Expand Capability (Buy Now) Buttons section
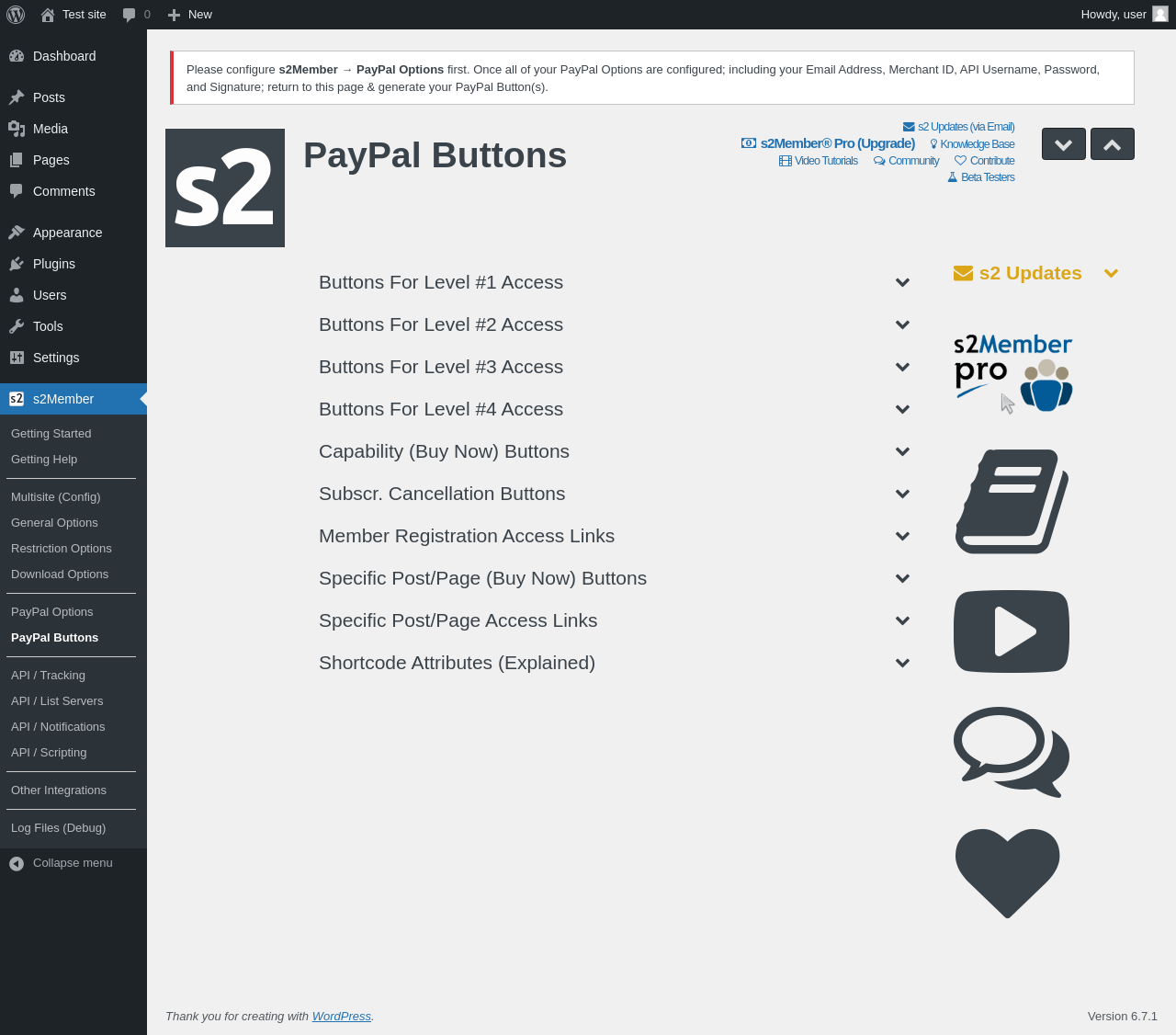 615,451
